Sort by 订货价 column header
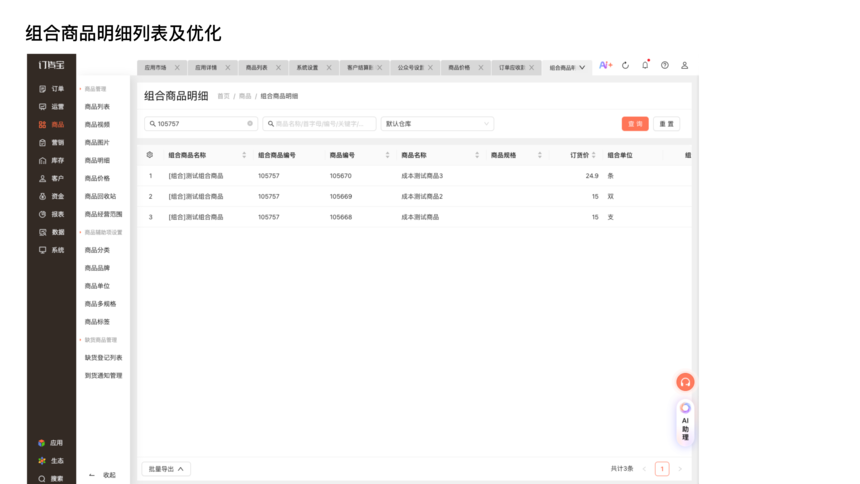860x484 pixels. point(580,155)
